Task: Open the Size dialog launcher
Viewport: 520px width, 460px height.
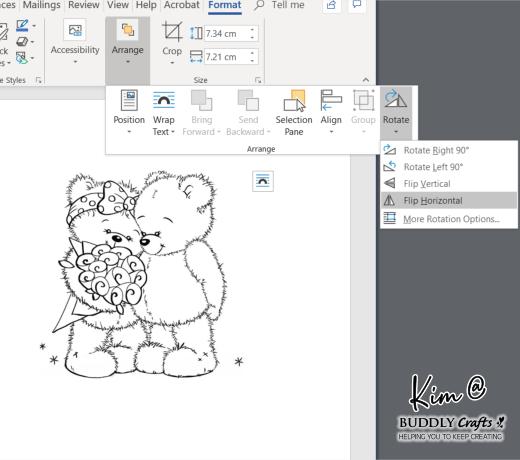Action: (x=258, y=80)
